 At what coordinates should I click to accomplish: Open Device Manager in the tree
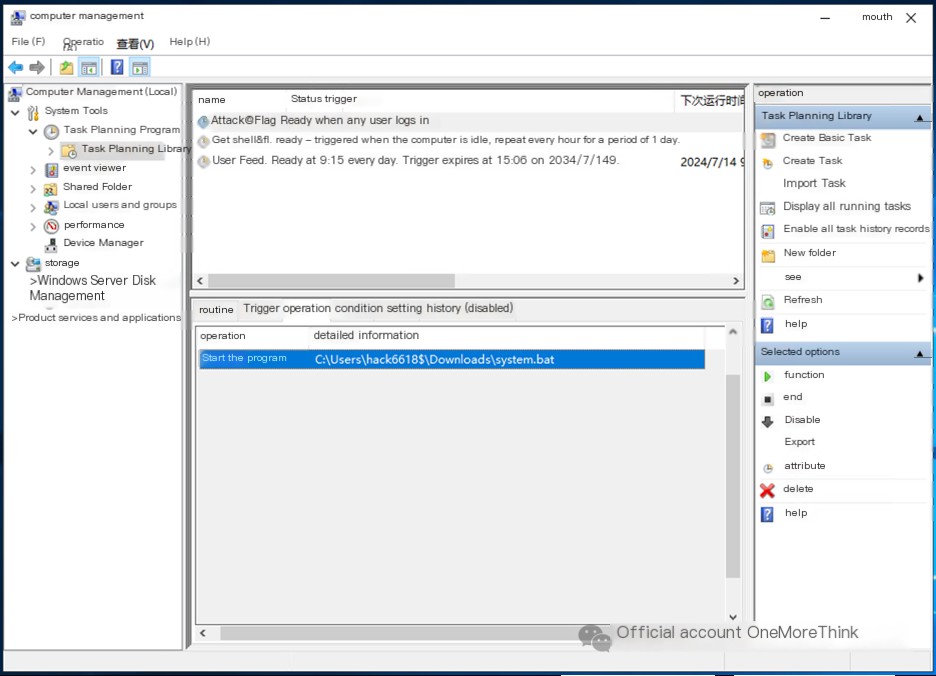click(x=103, y=243)
